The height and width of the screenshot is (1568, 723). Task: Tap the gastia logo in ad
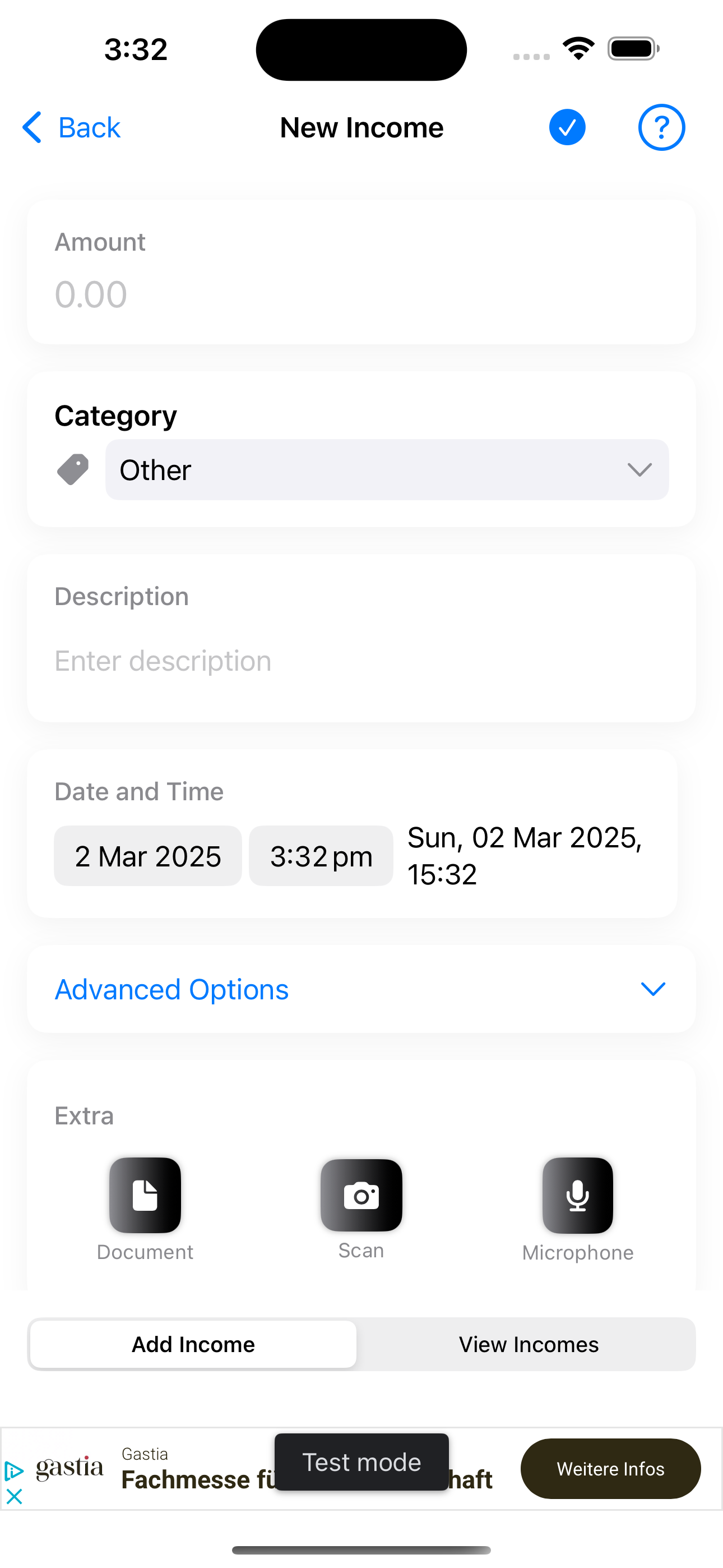click(x=69, y=1468)
